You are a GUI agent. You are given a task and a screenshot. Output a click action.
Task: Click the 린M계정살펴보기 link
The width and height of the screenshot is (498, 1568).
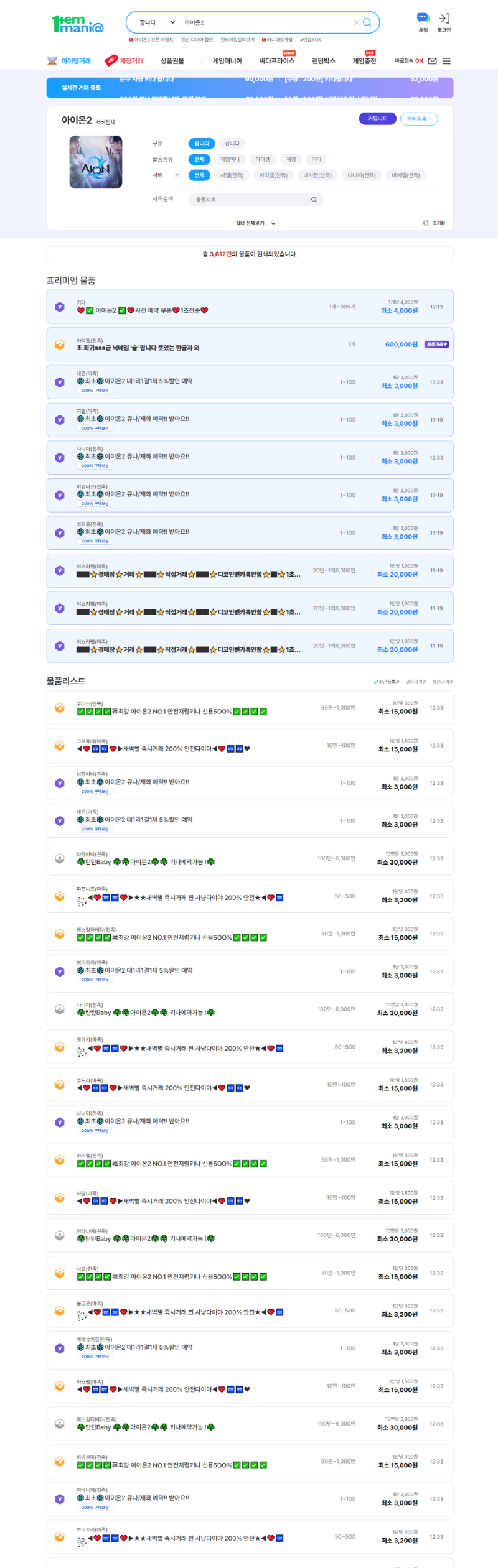[238, 40]
